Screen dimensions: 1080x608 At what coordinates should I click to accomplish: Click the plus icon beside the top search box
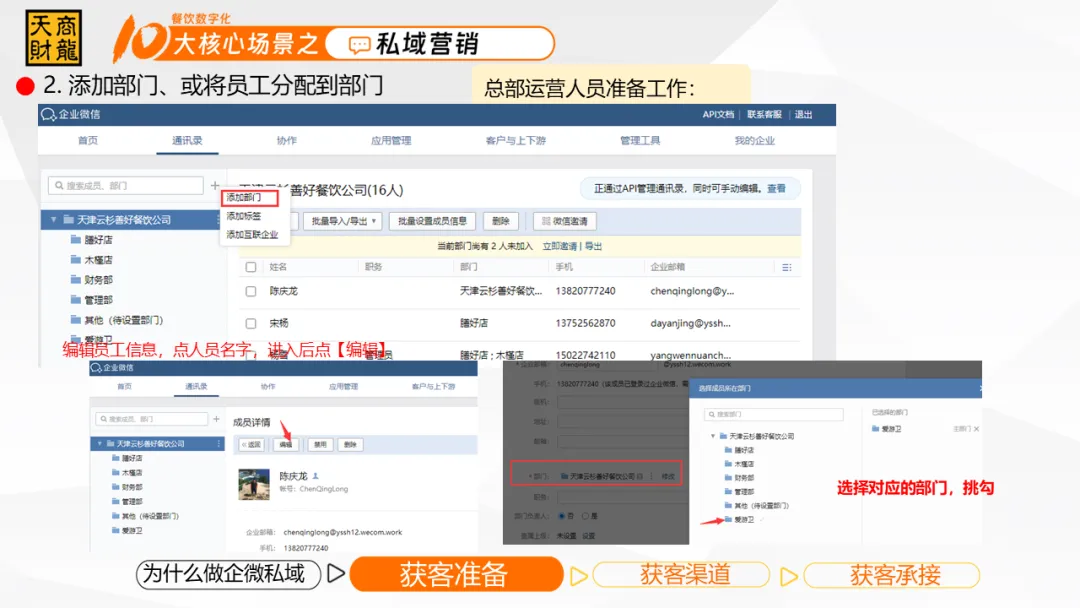215,185
